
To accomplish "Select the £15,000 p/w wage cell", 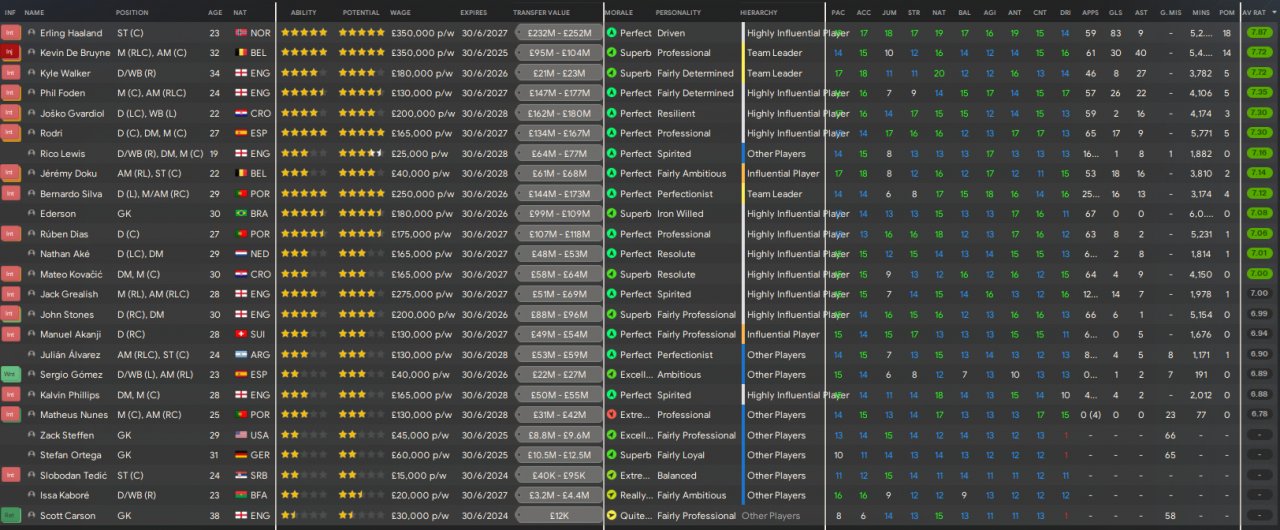I will [x=420, y=475].
